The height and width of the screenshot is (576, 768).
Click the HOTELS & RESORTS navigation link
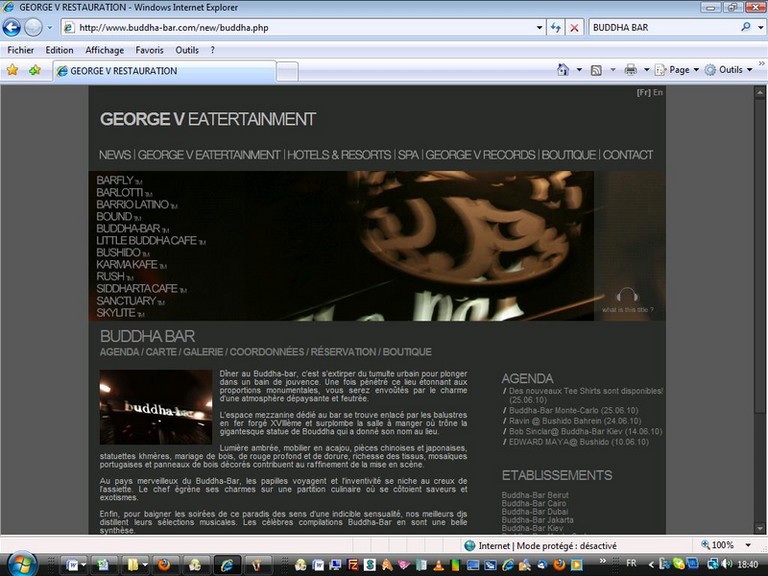[x=339, y=155]
